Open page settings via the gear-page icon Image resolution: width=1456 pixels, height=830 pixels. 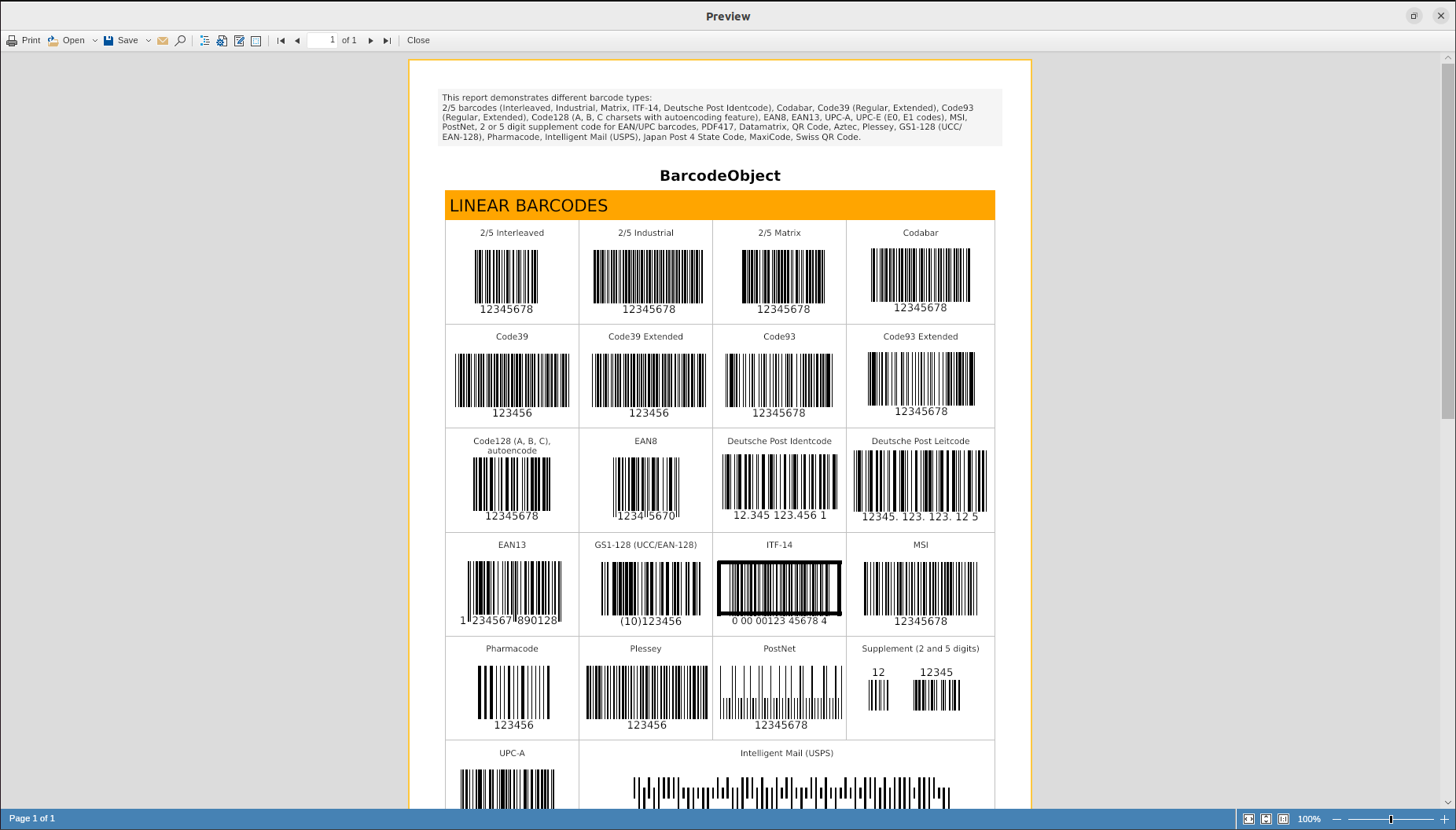(221, 40)
